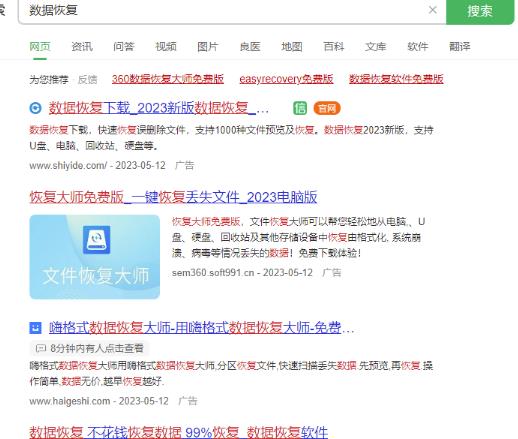The width and height of the screenshot is (518, 439).
Task: Open suggestion 数据恢复软件免费版
Action: tap(396, 79)
